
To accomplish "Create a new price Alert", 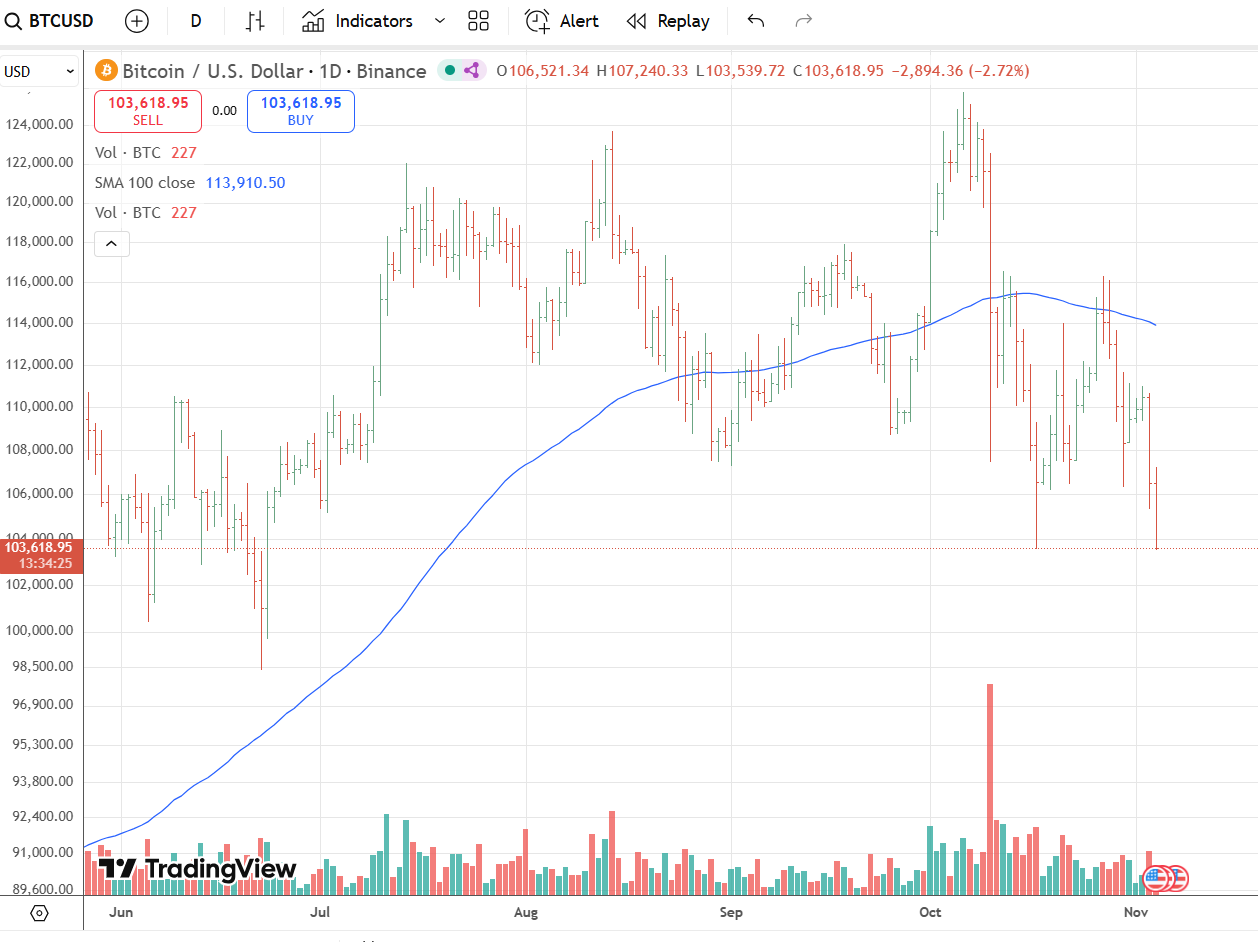I will (562, 21).
